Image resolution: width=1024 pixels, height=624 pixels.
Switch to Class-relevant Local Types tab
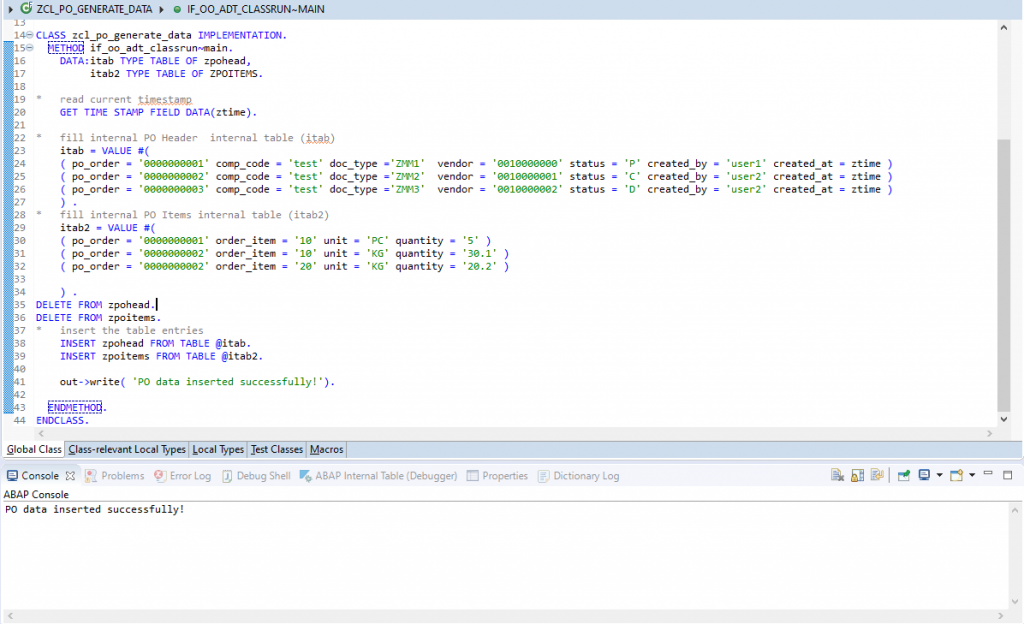(127, 449)
